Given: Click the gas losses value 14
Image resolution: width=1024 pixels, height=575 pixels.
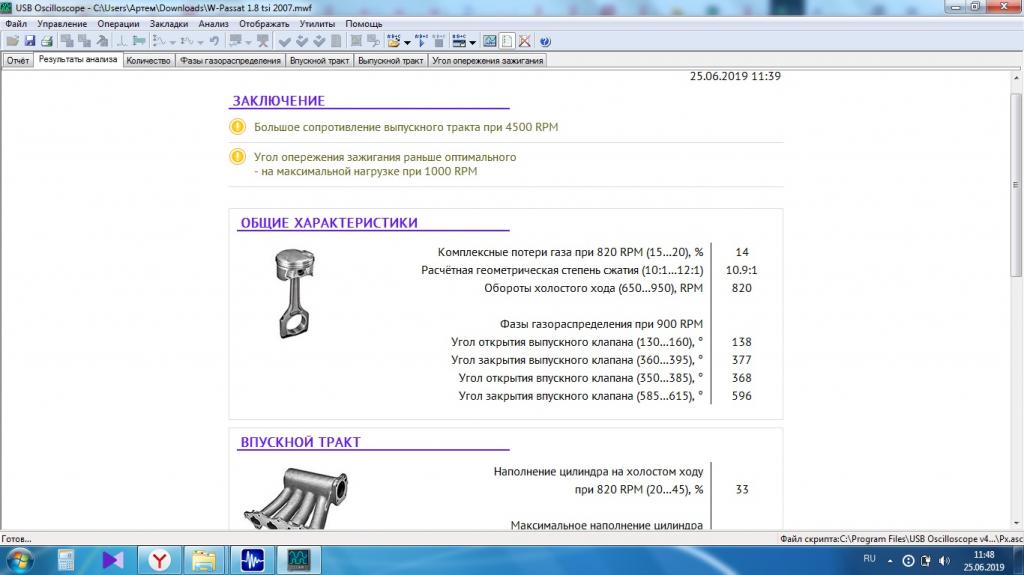Looking at the screenshot, I should (x=741, y=252).
